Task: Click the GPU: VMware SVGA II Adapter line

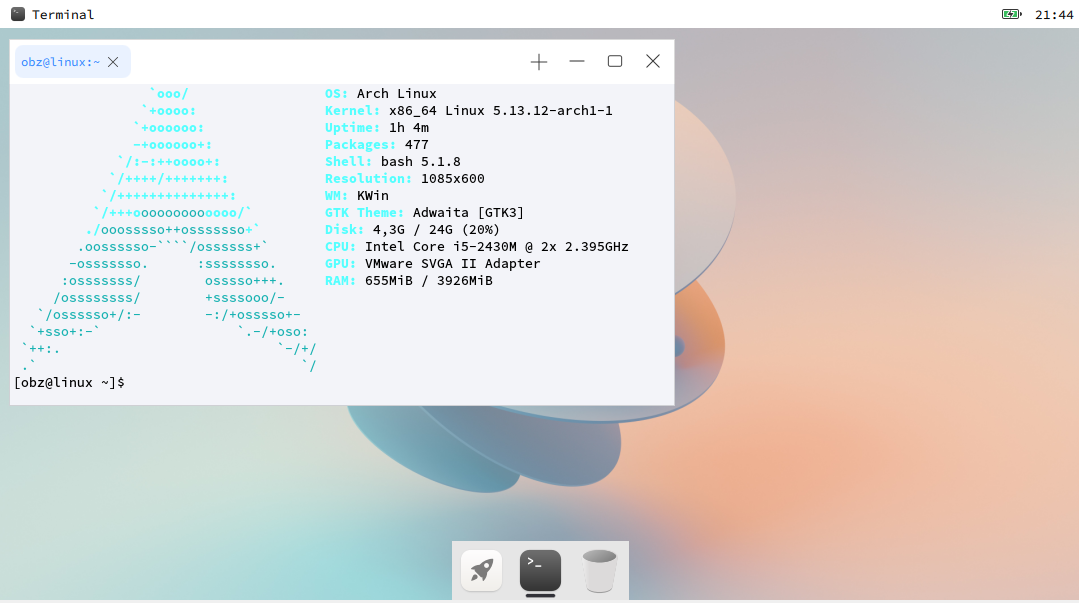Action: 433,264
